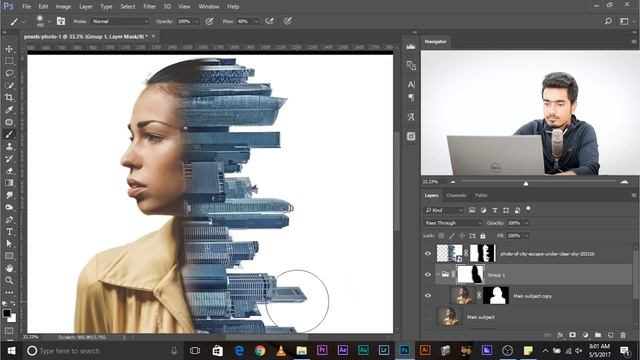The height and width of the screenshot is (360, 640).
Task: Open Character panel icon in collapsed dock
Action: click(411, 84)
